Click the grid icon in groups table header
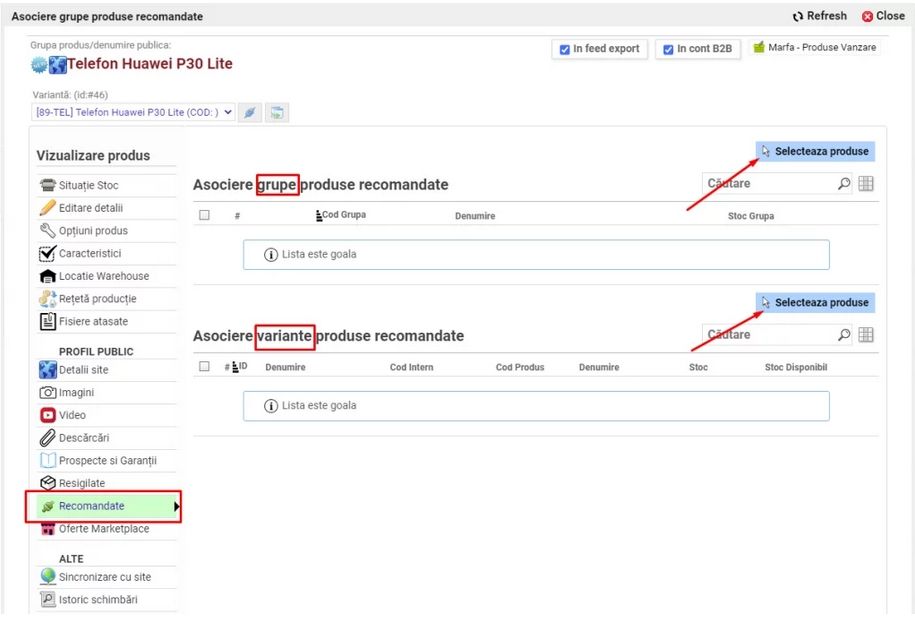The width and height of the screenshot is (915, 625). tap(866, 183)
